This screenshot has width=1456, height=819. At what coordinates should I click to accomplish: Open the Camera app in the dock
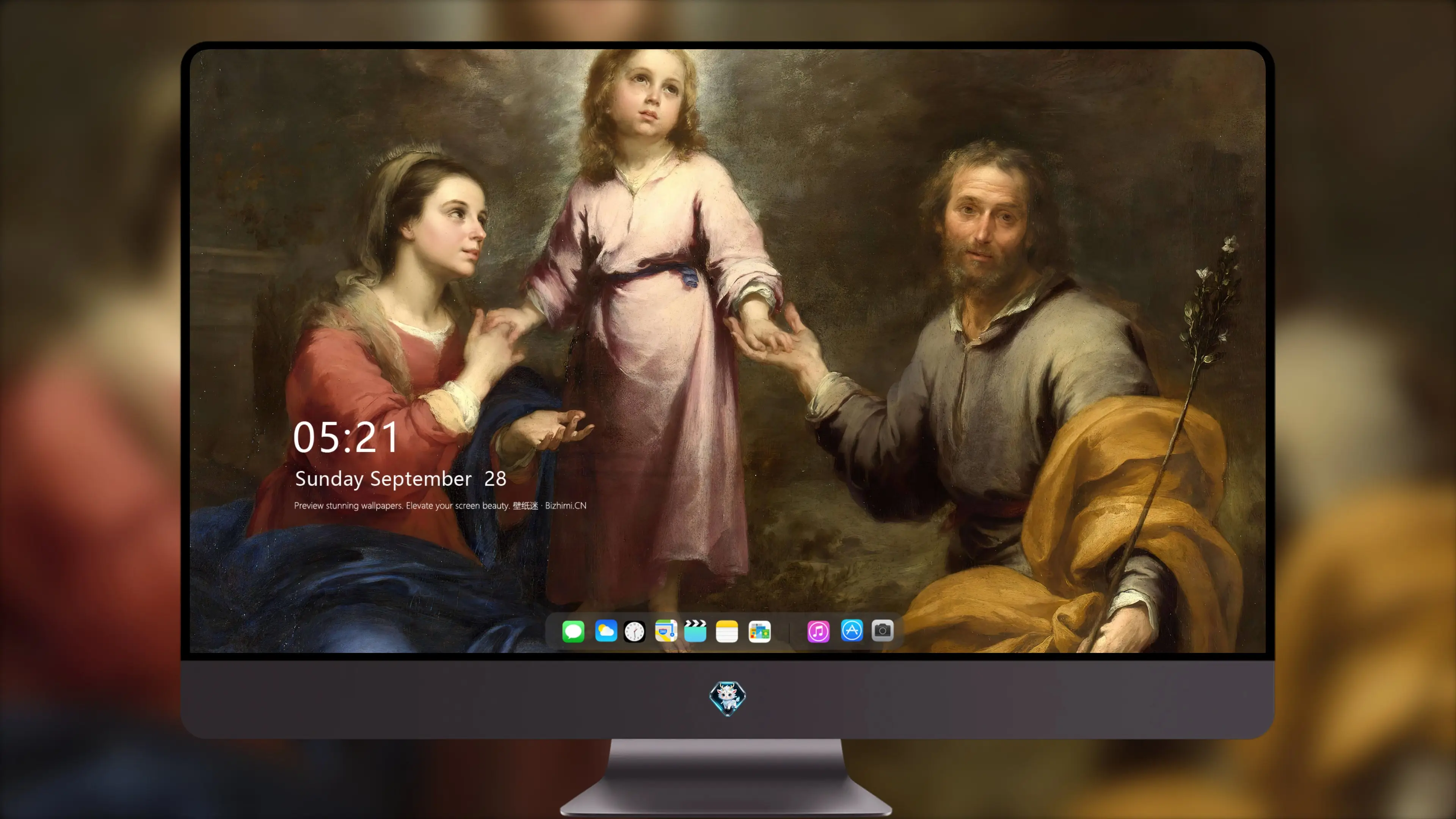(x=882, y=631)
